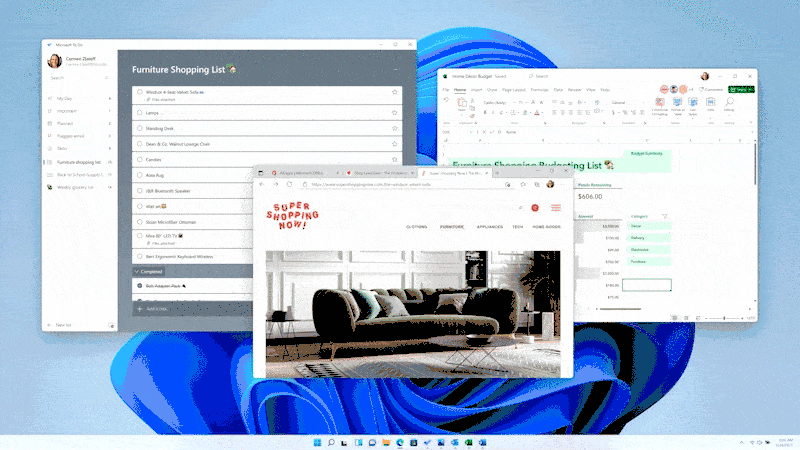Click the Excel Share button

tap(741, 89)
